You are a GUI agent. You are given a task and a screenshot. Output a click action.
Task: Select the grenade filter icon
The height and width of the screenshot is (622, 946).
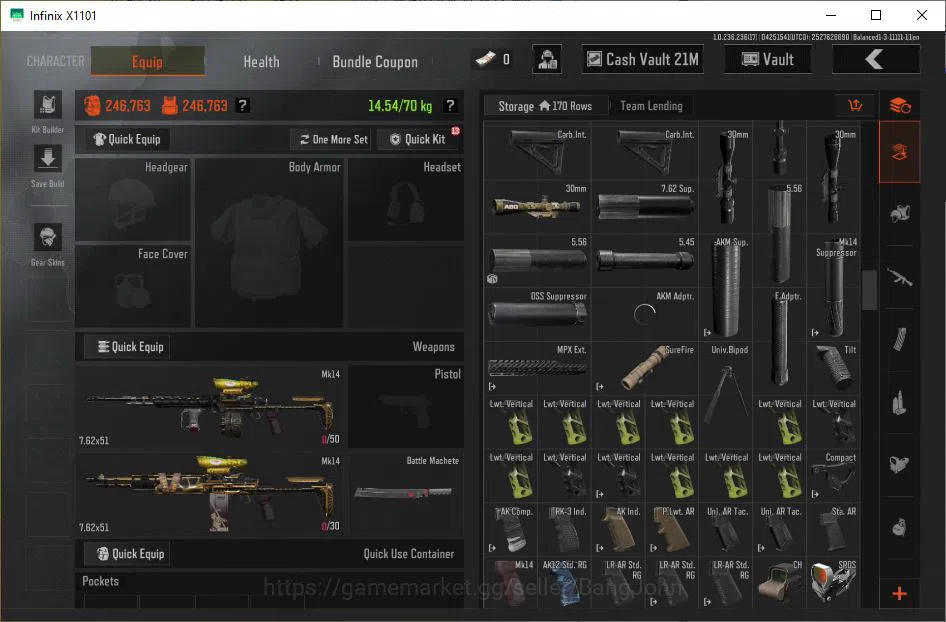pyautogui.click(x=900, y=527)
